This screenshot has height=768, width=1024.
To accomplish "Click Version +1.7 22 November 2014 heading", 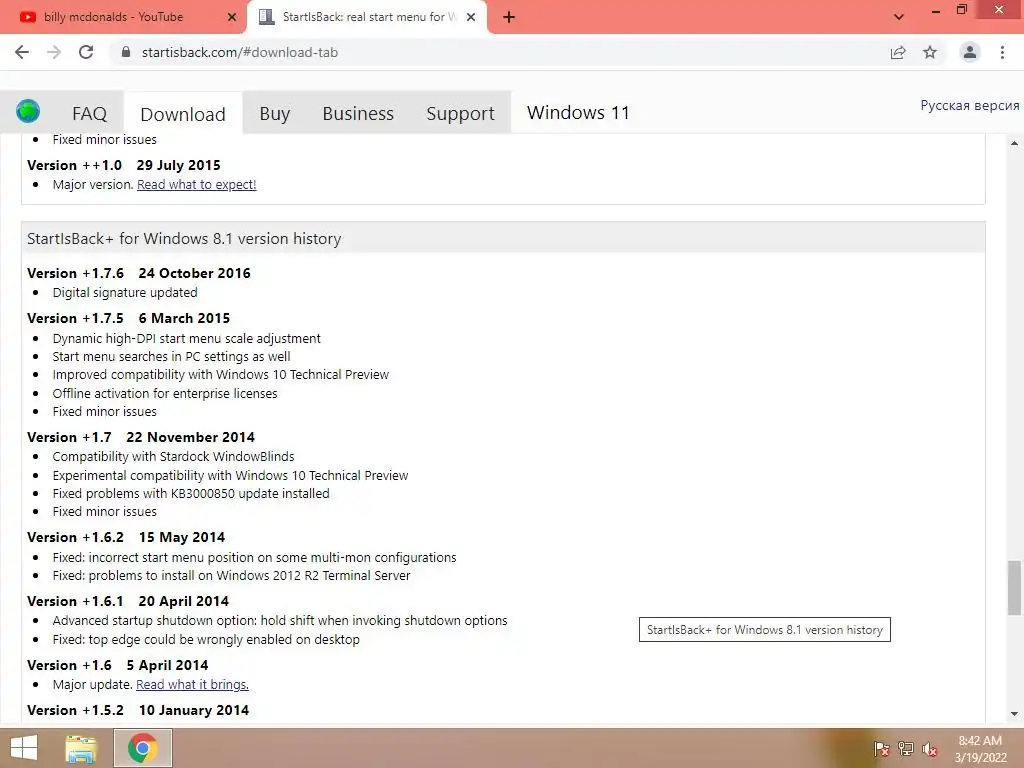I will pos(141,437).
